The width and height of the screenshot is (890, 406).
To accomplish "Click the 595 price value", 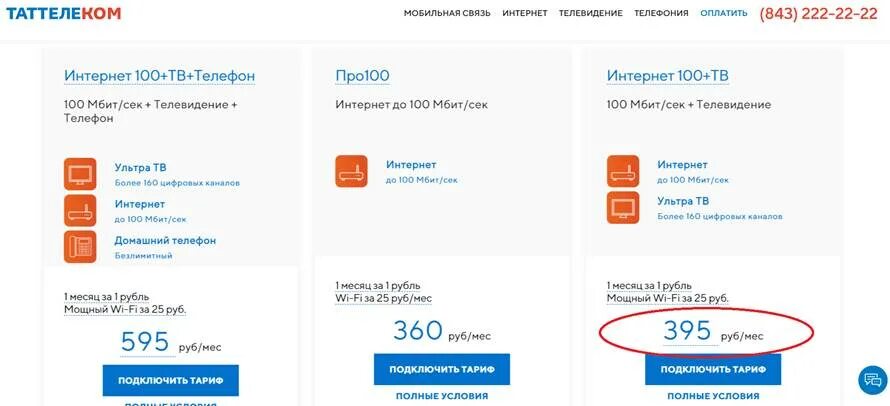I will click(x=145, y=342).
